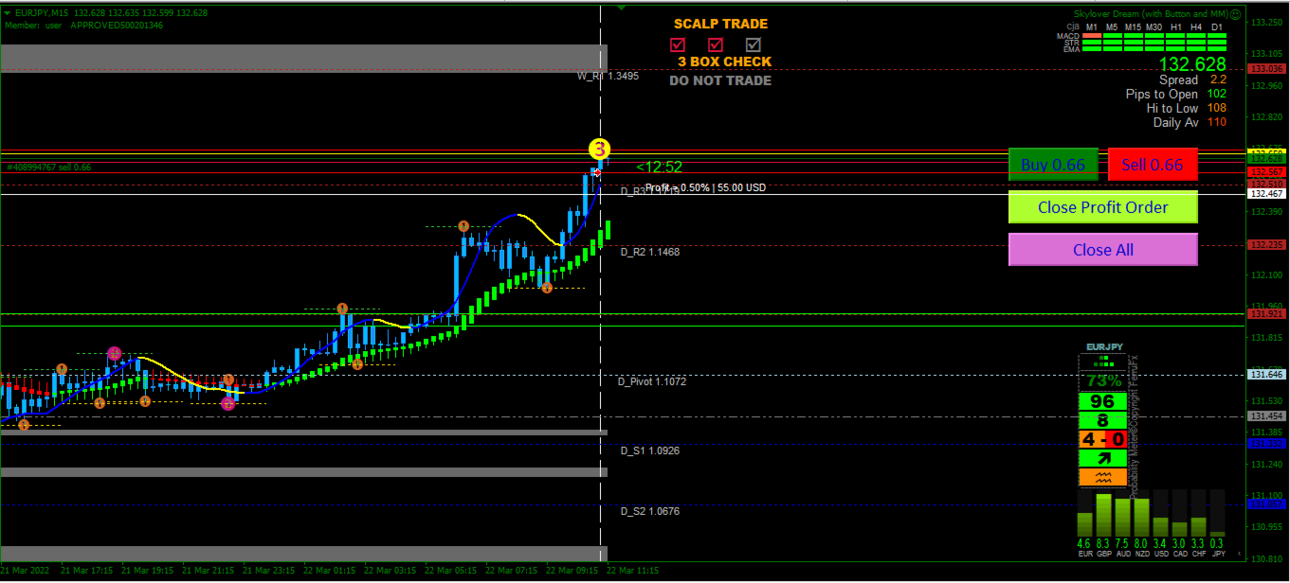Viewport: 1290px width, 583px height.
Task: Click the magenta circle marker at swing high
Action: point(114,354)
